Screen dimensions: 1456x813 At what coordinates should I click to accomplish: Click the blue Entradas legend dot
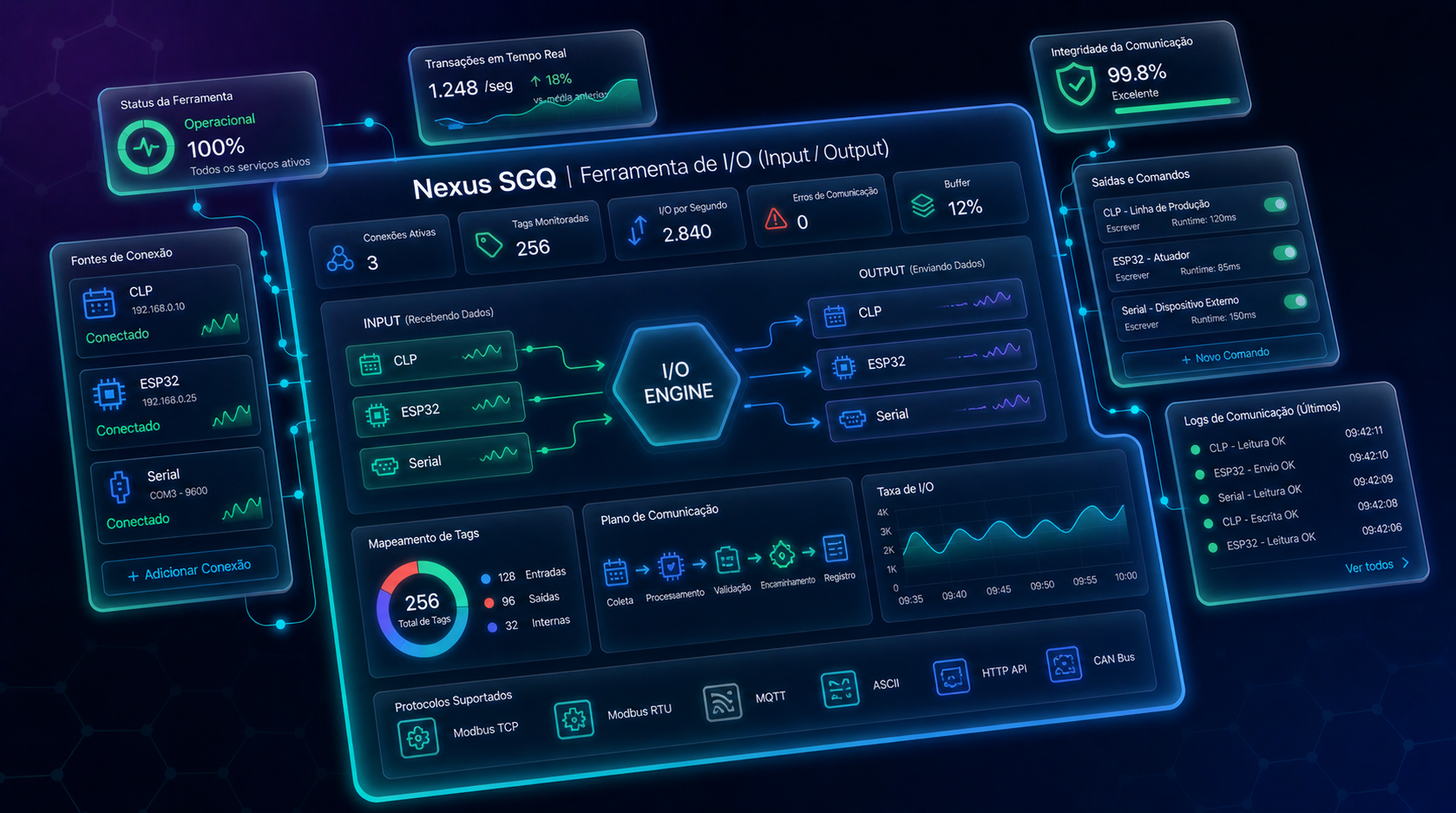tap(486, 579)
